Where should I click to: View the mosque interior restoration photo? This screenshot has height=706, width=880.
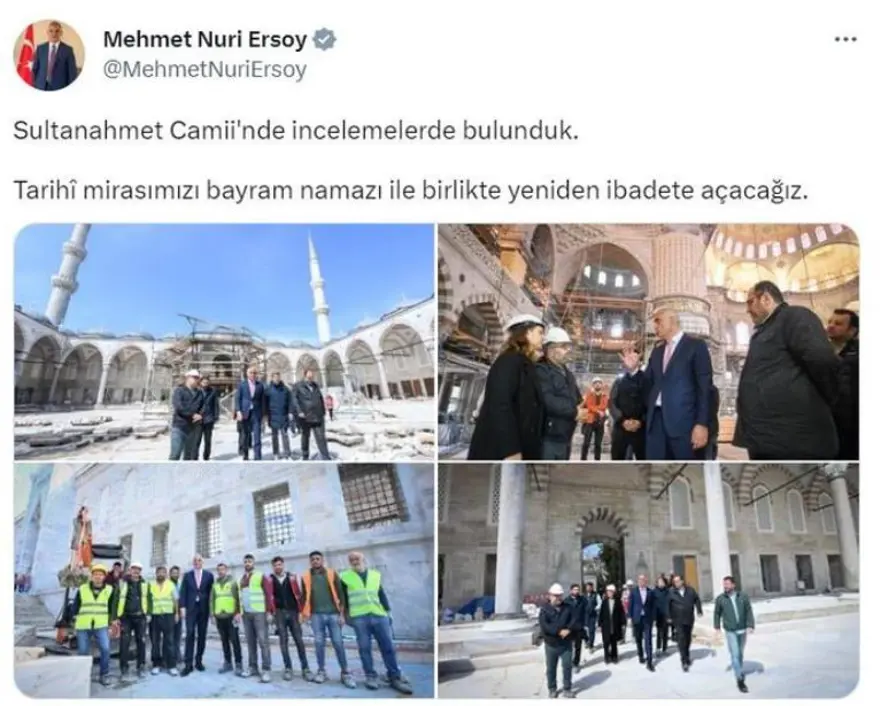click(648, 342)
